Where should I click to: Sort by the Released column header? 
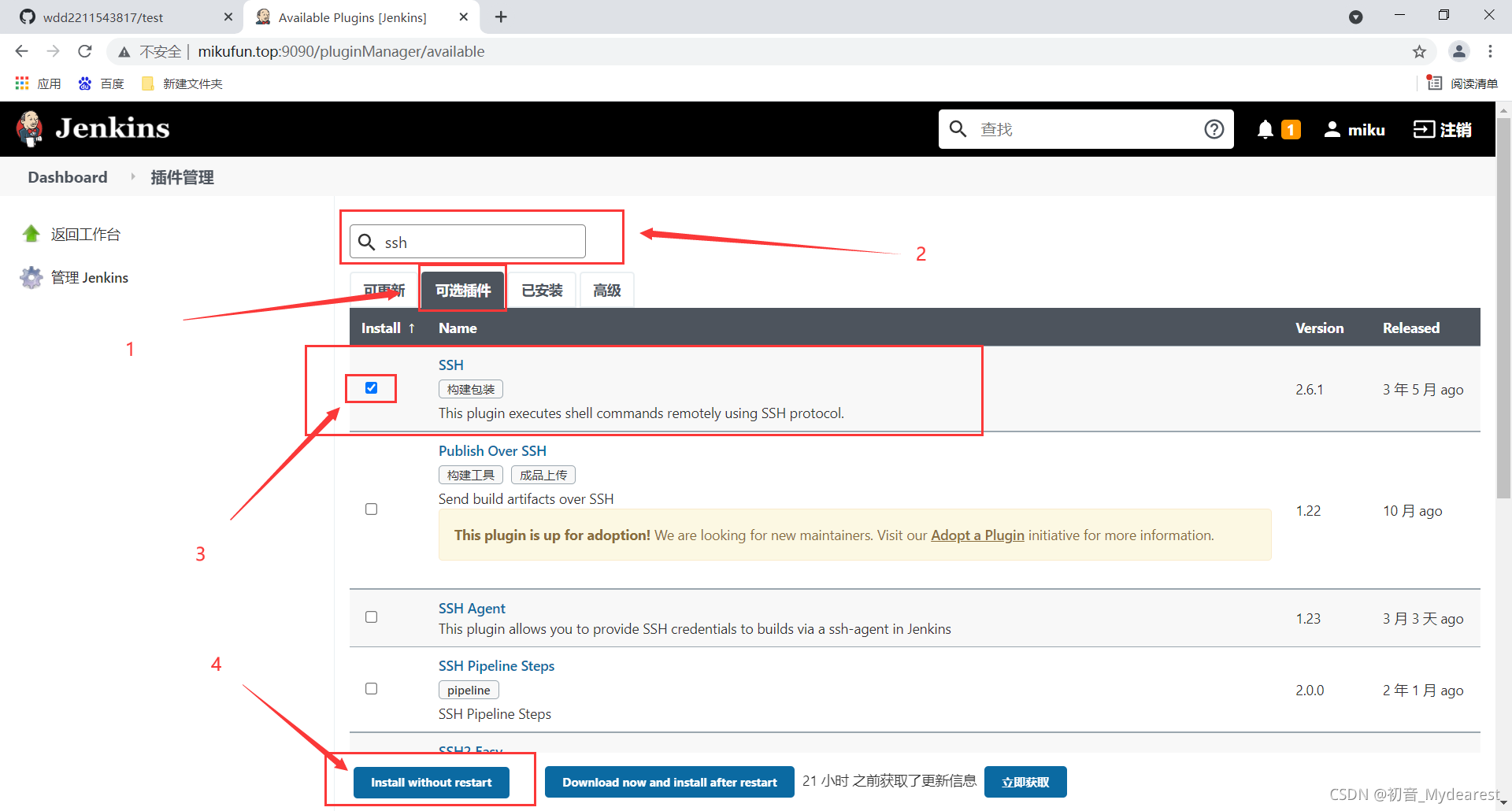[x=1410, y=328]
